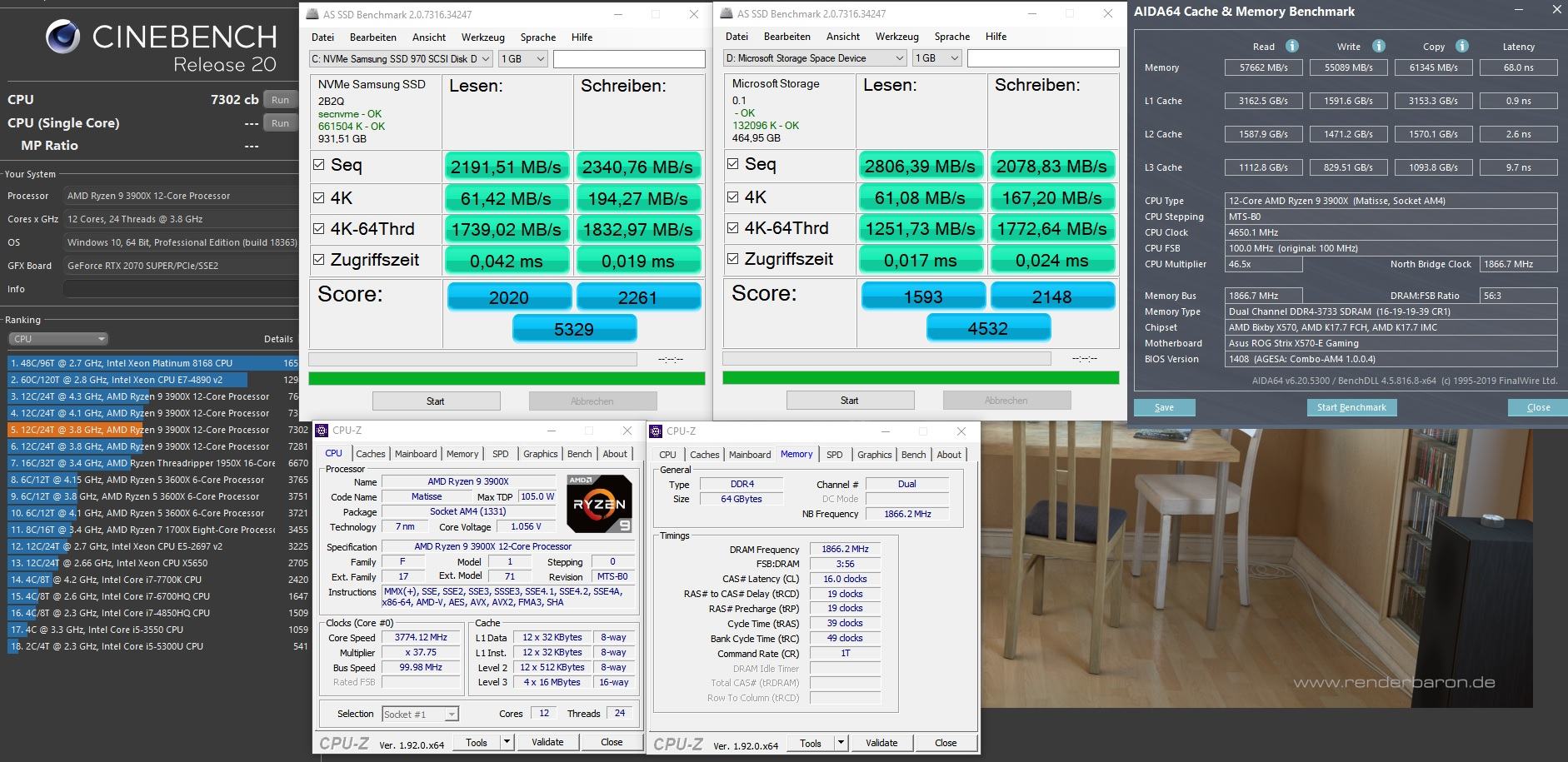Toggle 4K-64Thrd checkbox in Samsung SSD window
This screenshot has width=1568, height=762.
pyautogui.click(x=318, y=228)
